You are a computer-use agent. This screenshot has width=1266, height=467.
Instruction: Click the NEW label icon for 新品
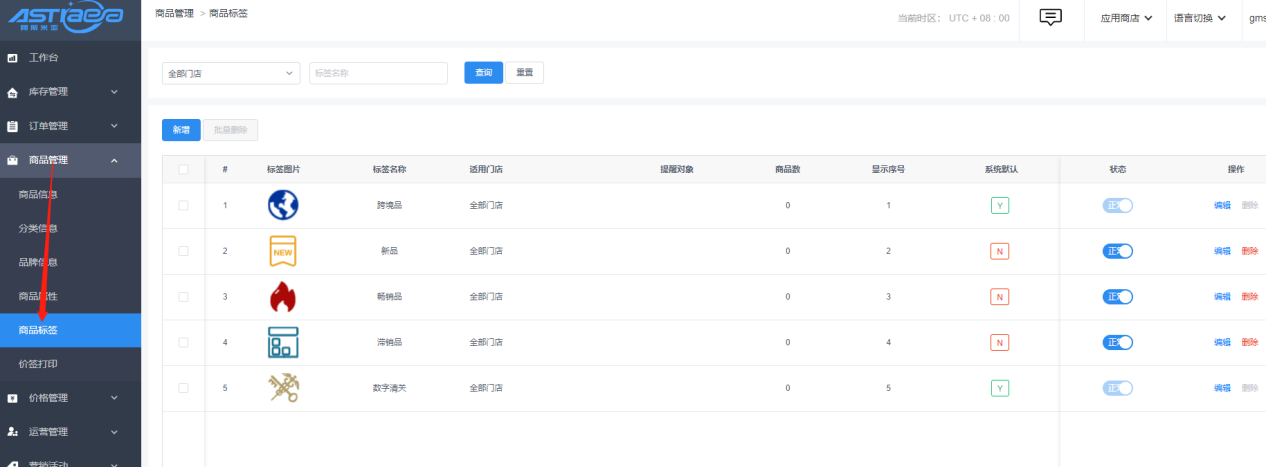coord(283,251)
